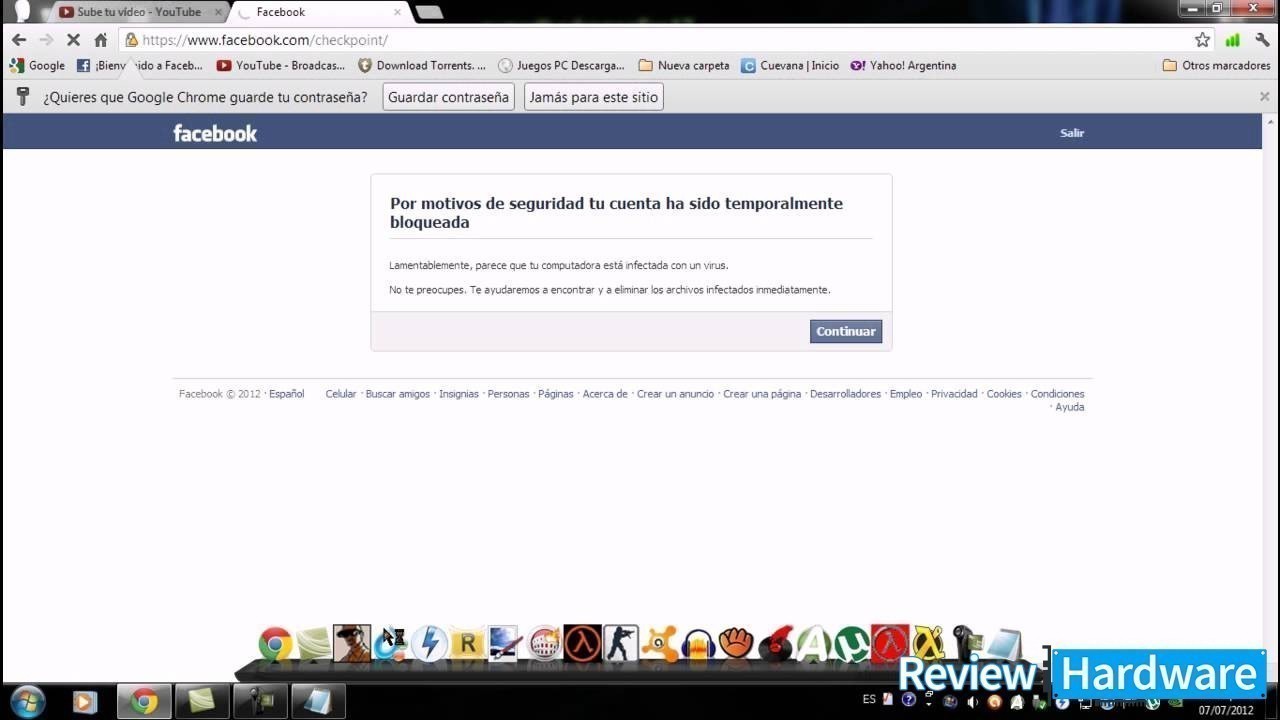Click the tray volume speaker icon
Image resolution: width=1280 pixels, height=720 pixels.
pyautogui.click(x=972, y=702)
